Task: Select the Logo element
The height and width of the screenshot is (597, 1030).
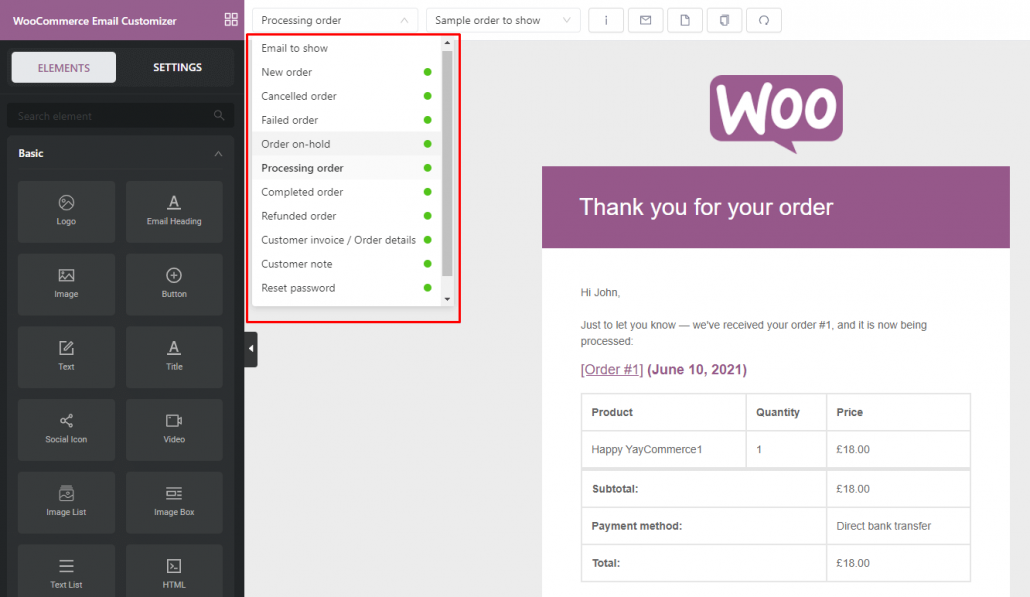Action: pyautogui.click(x=66, y=211)
